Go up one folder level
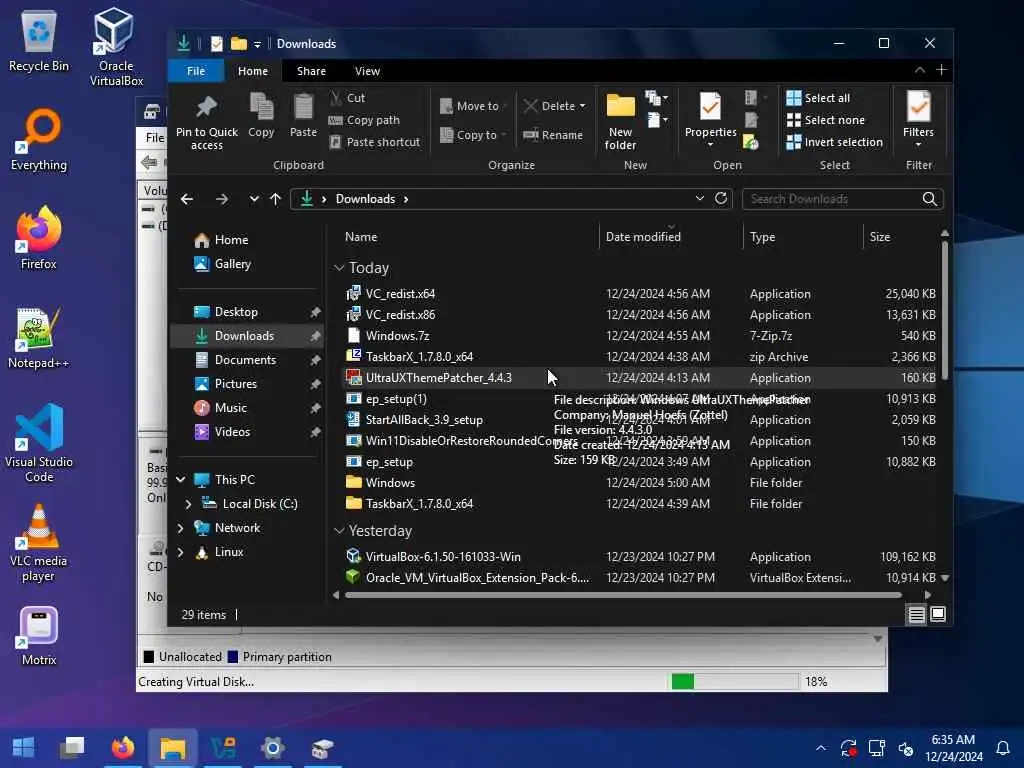The width and height of the screenshot is (1024, 768). point(276,199)
